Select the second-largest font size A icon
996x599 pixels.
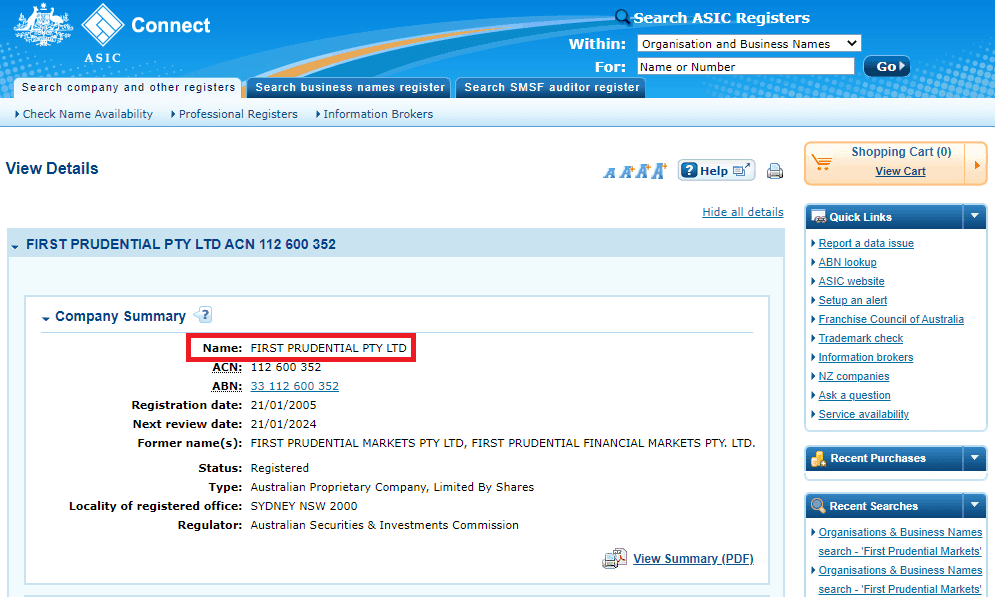[x=643, y=171]
